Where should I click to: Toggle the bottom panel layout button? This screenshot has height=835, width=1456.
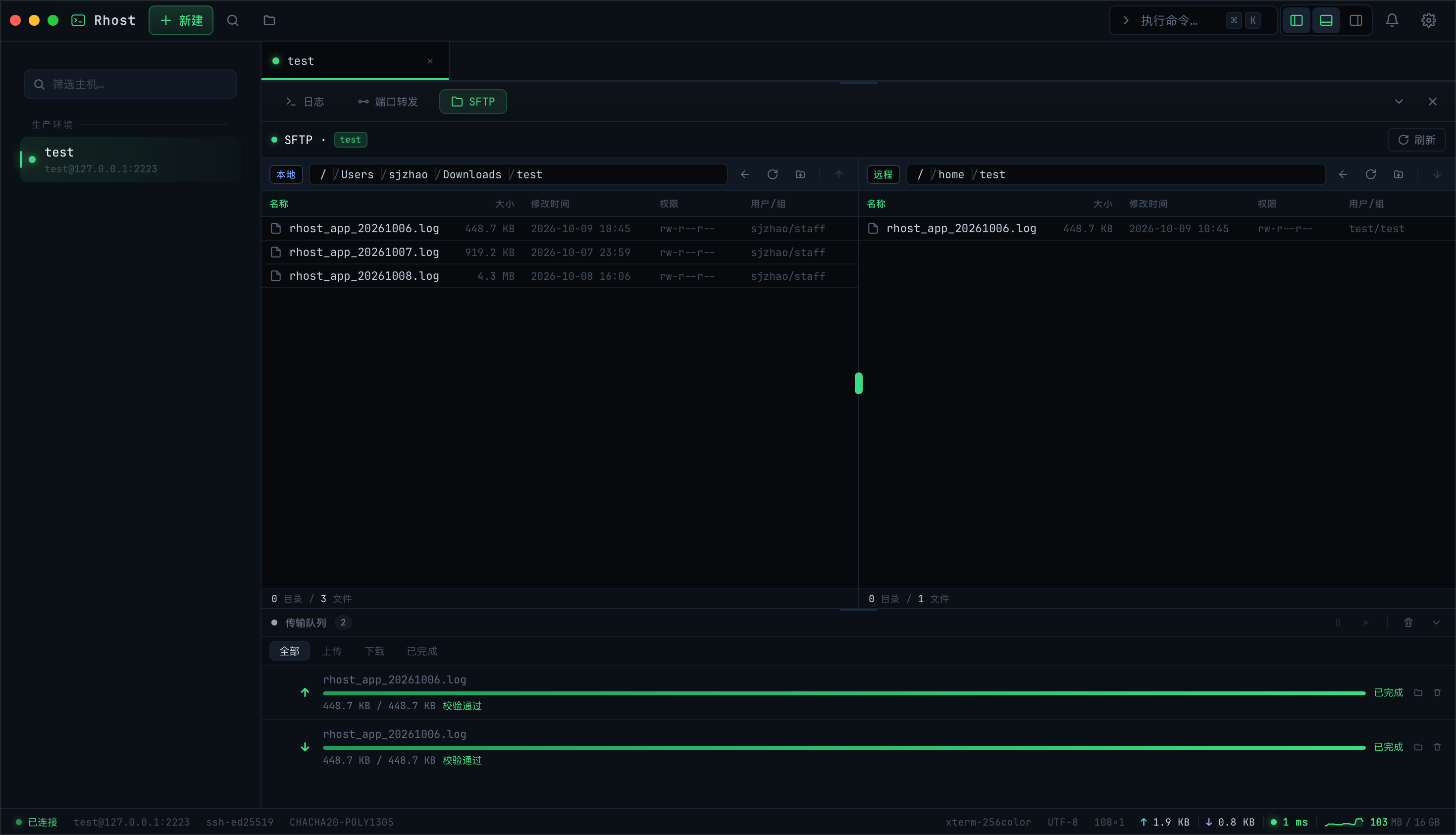[x=1326, y=21]
